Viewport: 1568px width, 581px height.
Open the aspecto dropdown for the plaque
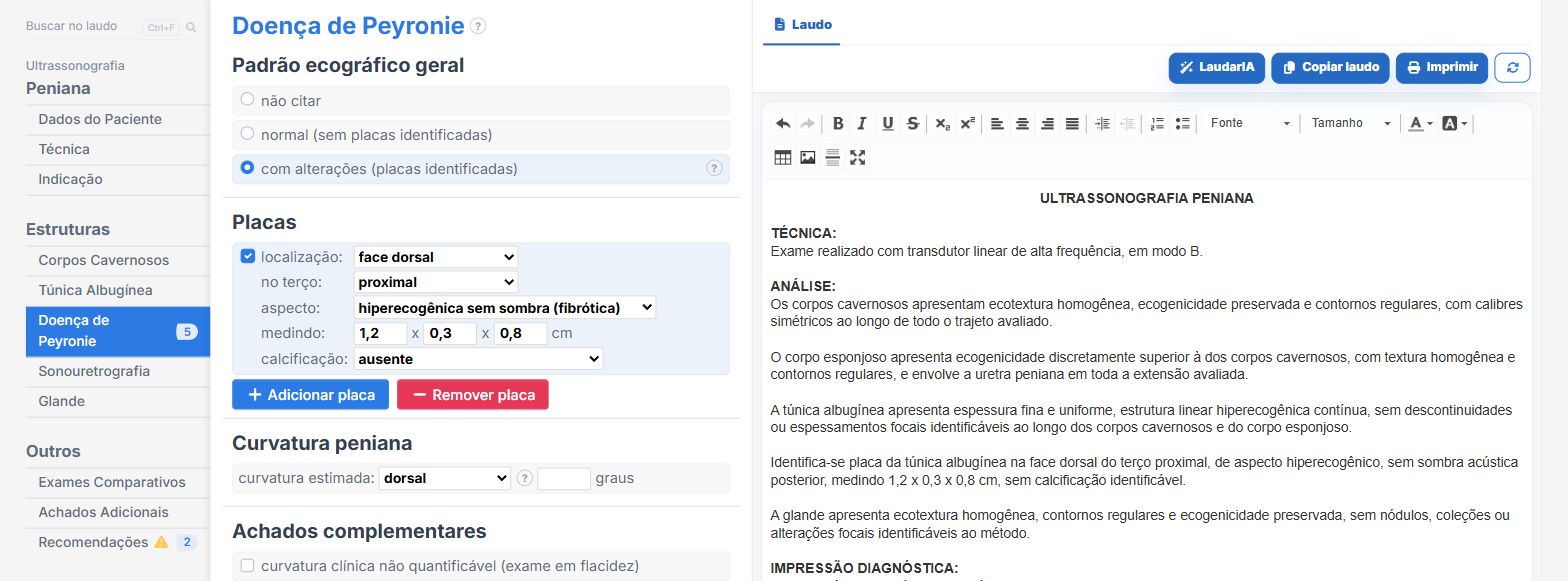[505, 308]
